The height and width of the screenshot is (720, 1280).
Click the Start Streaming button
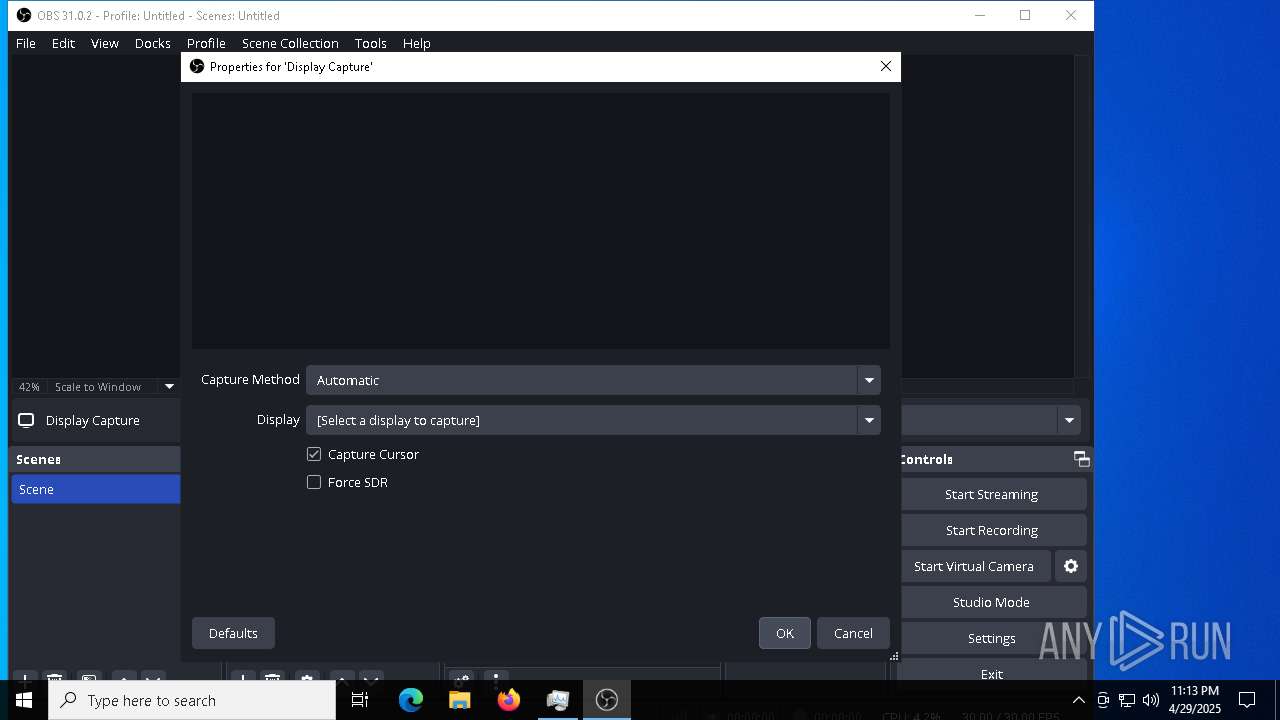tap(992, 494)
